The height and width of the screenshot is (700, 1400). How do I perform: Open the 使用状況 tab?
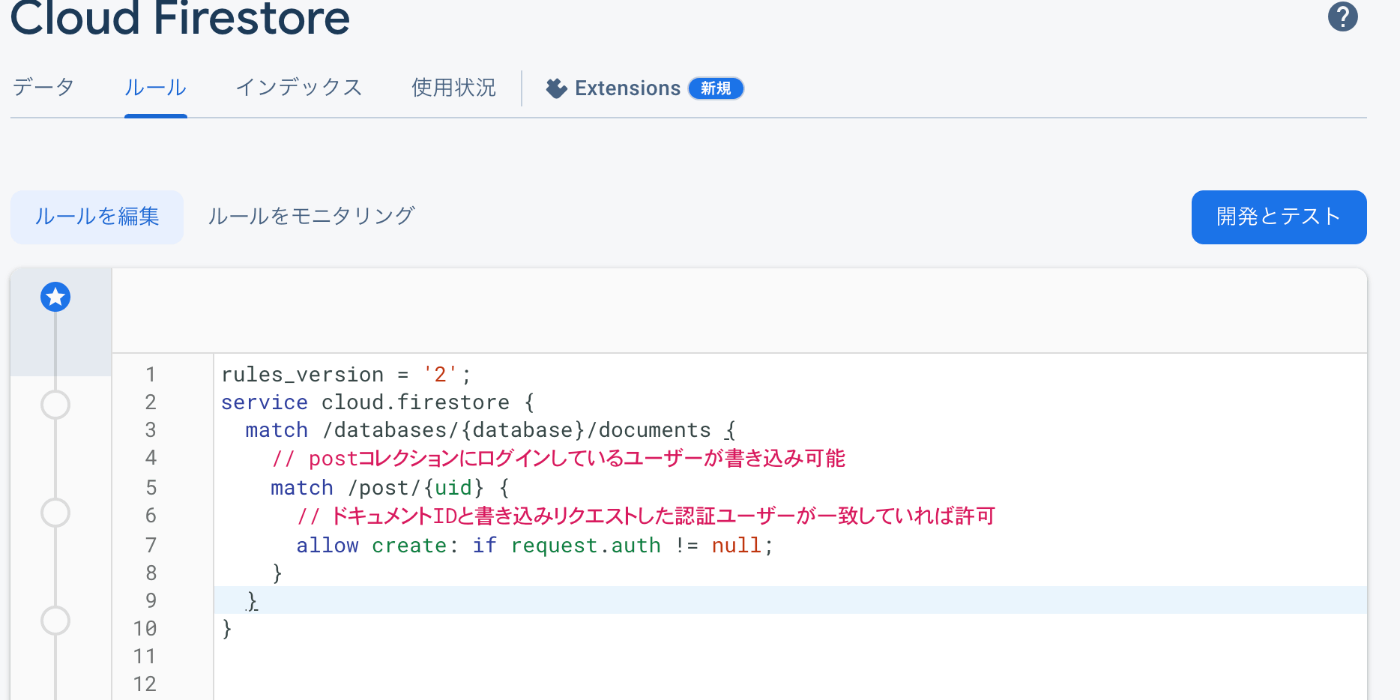[x=454, y=87]
